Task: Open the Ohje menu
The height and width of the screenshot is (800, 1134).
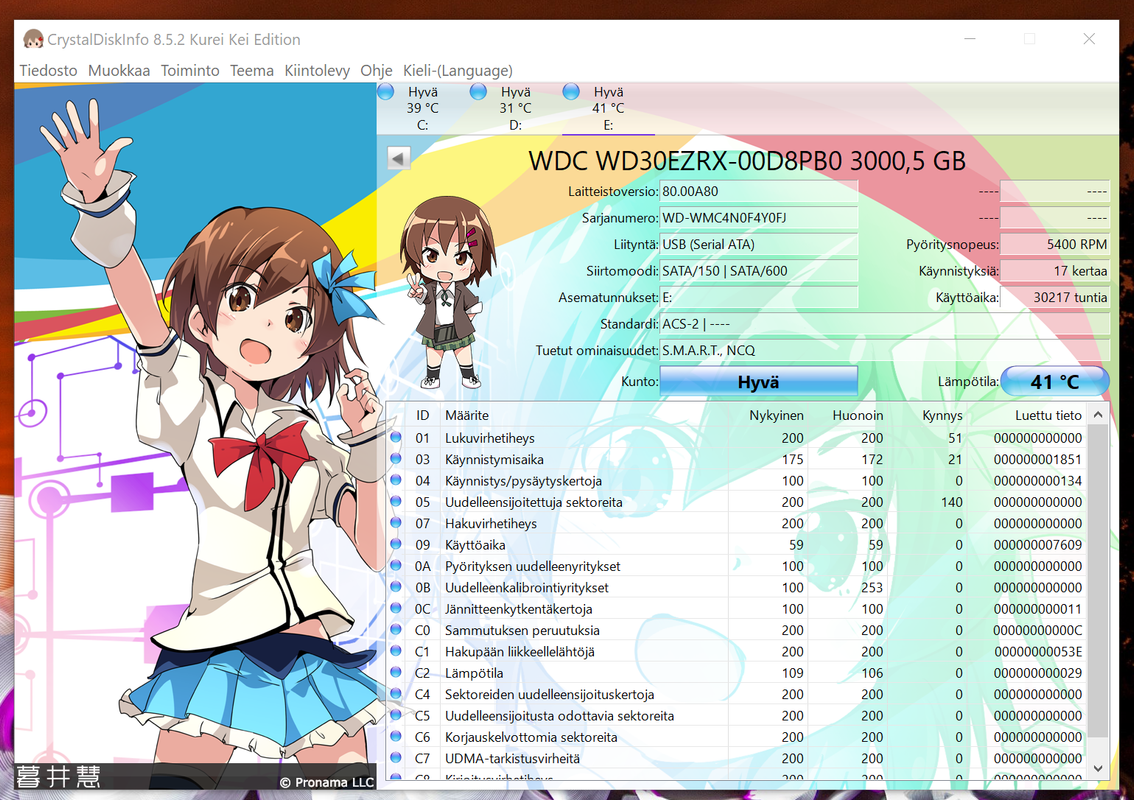Action: click(x=376, y=70)
